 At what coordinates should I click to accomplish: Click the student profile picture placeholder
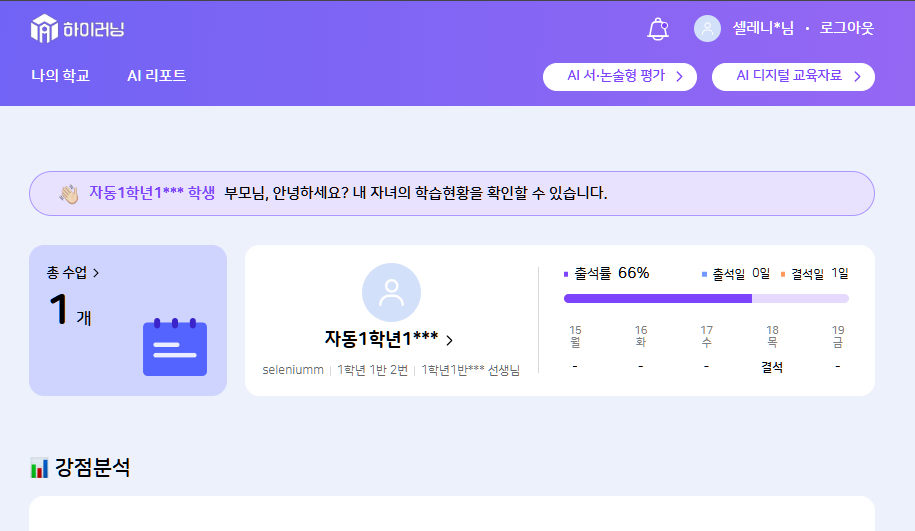tap(391, 292)
